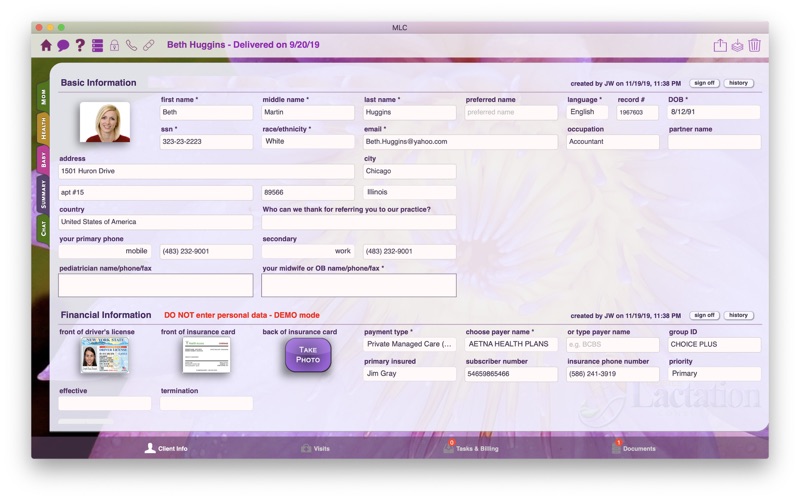Open race/ethnicity dropdown showing White
The width and height of the screenshot is (800, 500).
308,141
